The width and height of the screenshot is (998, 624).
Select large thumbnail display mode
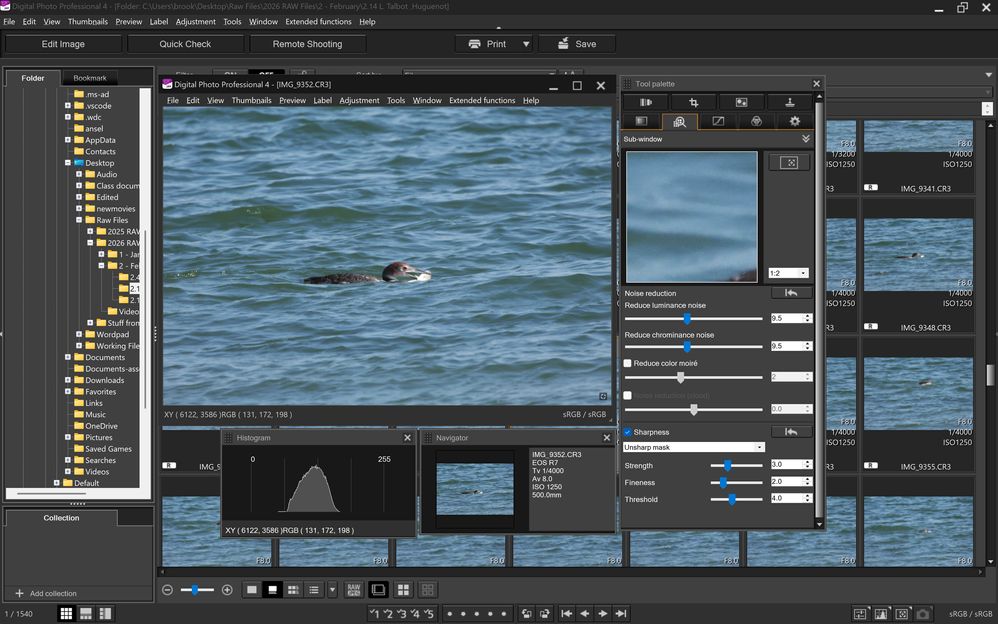click(x=252, y=590)
